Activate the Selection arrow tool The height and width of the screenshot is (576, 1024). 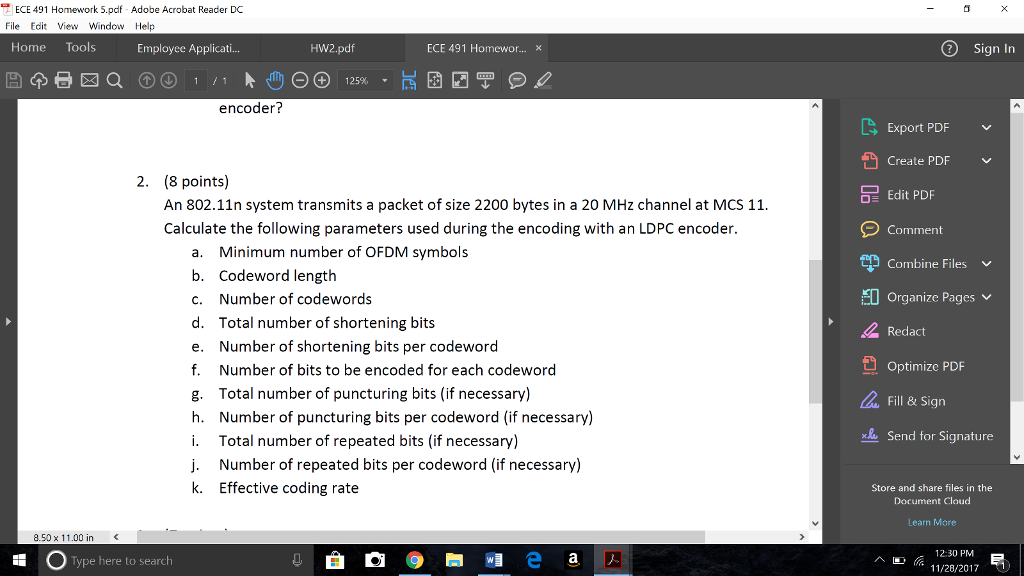(x=248, y=80)
